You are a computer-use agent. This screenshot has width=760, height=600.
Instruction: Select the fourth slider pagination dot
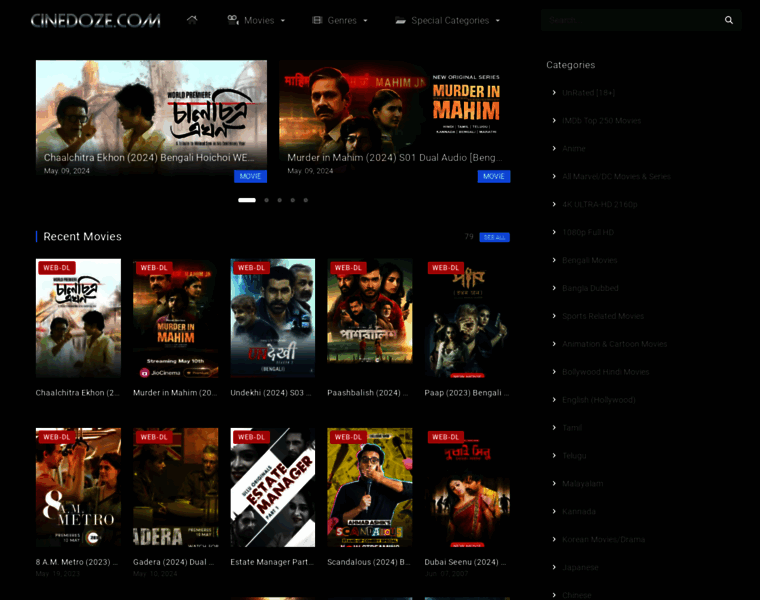point(293,200)
